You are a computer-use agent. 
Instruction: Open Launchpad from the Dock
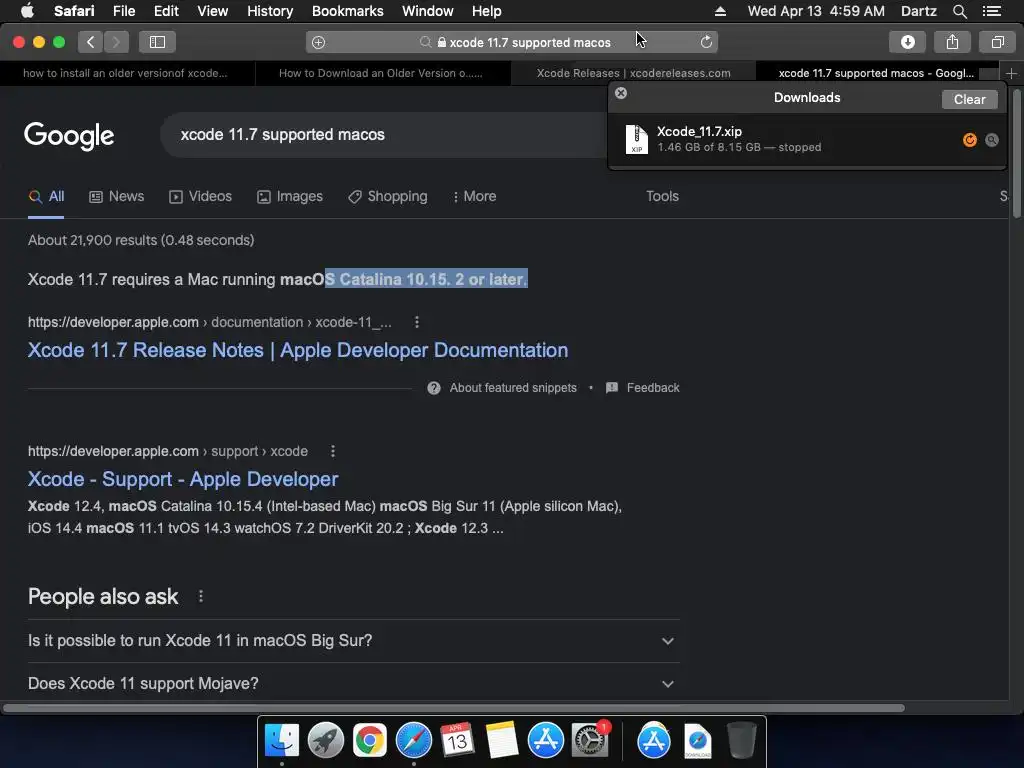(x=326, y=741)
